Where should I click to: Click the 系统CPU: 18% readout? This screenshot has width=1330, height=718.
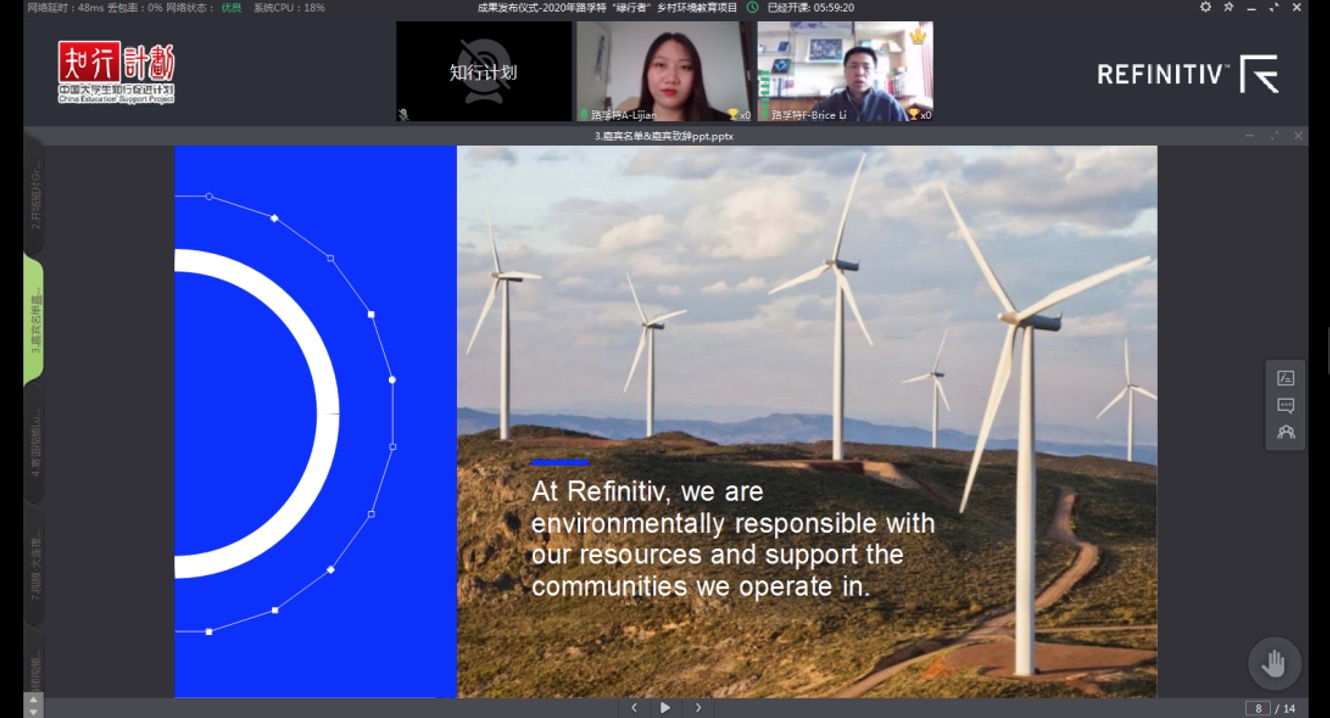[x=289, y=8]
